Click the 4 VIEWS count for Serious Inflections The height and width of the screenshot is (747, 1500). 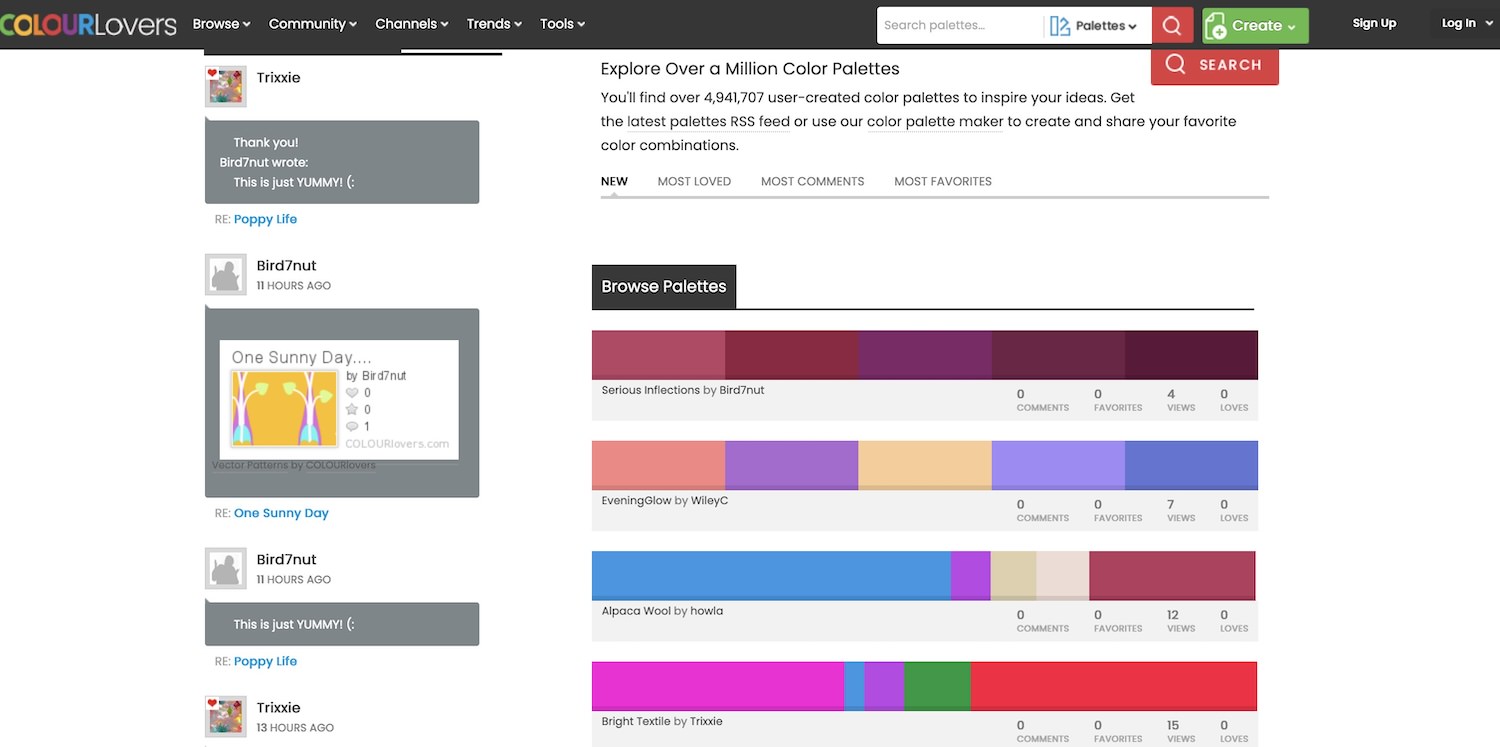coord(1181,400)
